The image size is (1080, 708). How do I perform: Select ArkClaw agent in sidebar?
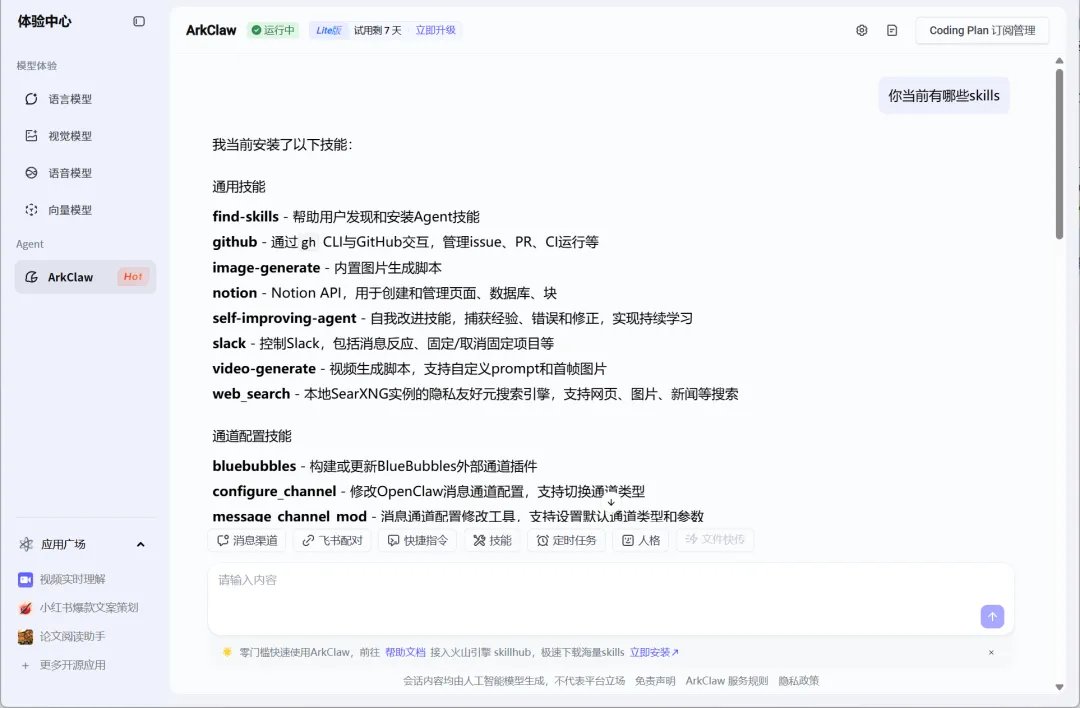coord(85,277)
